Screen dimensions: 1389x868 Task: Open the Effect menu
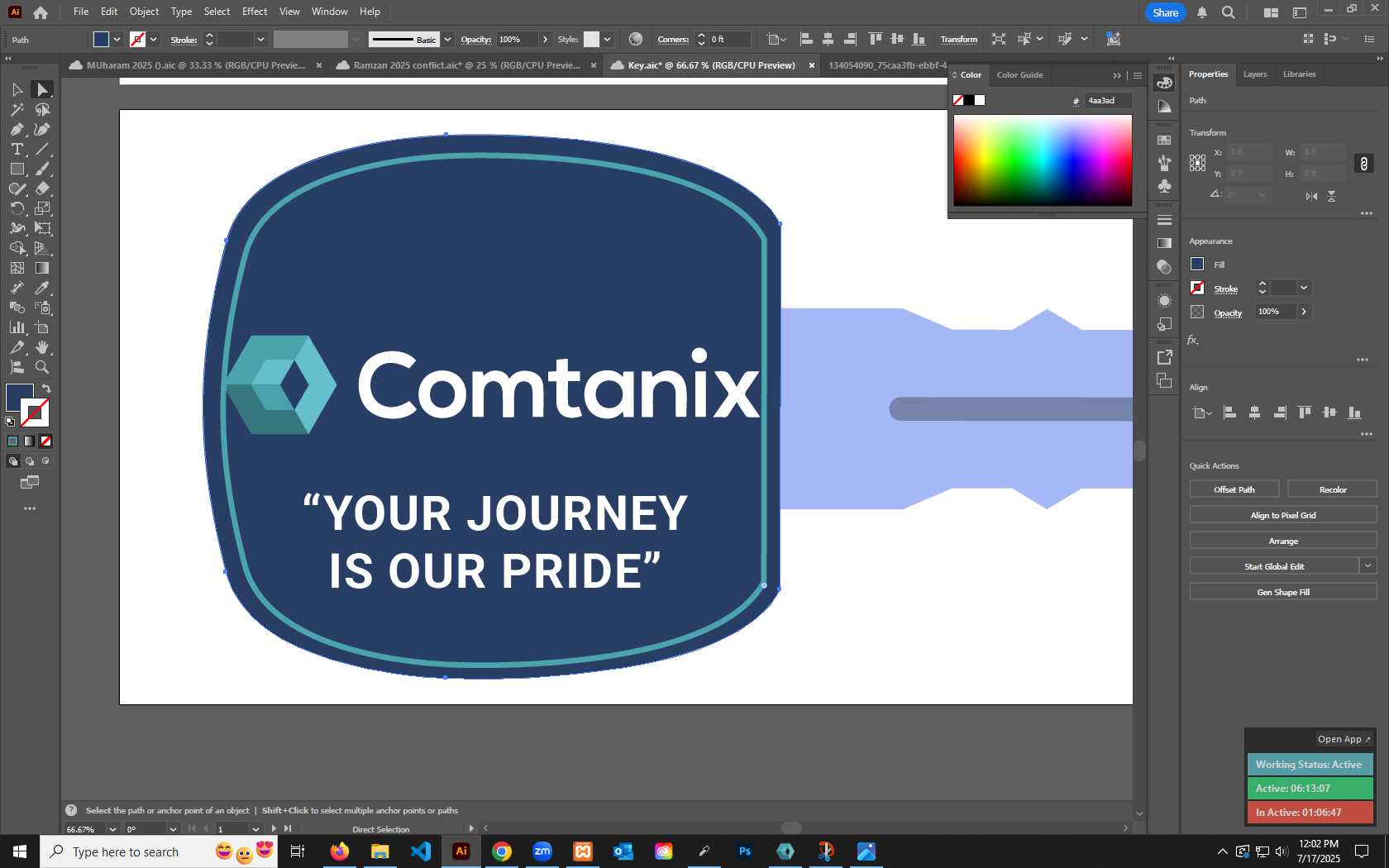coord(255,12)
